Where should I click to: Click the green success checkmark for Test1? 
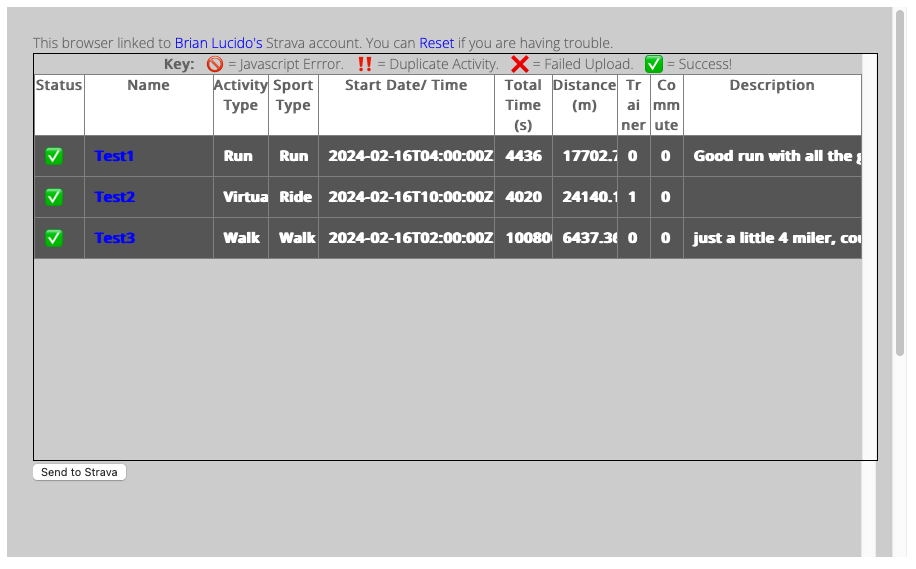[x=54, y=156]
